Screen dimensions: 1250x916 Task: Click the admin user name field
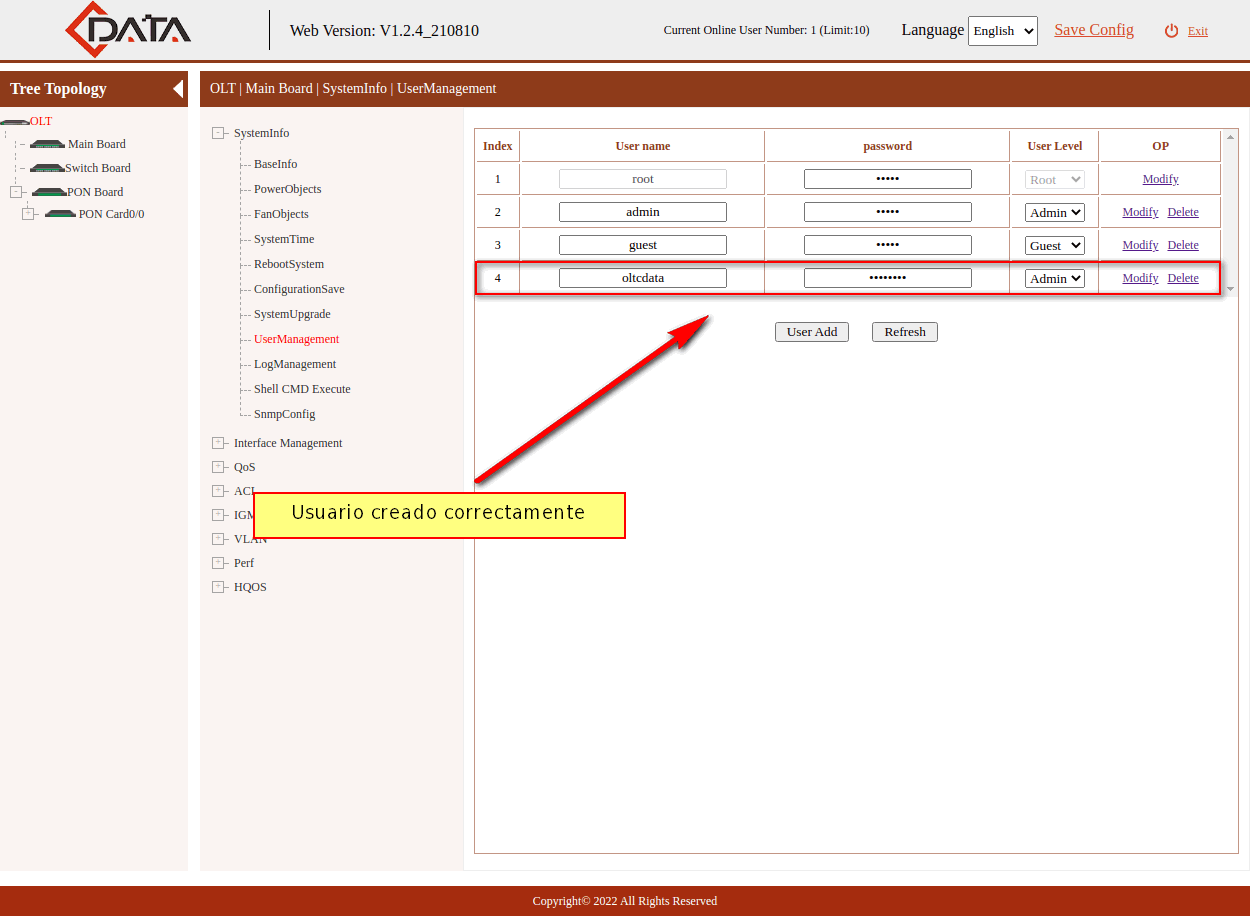(642, 212)
